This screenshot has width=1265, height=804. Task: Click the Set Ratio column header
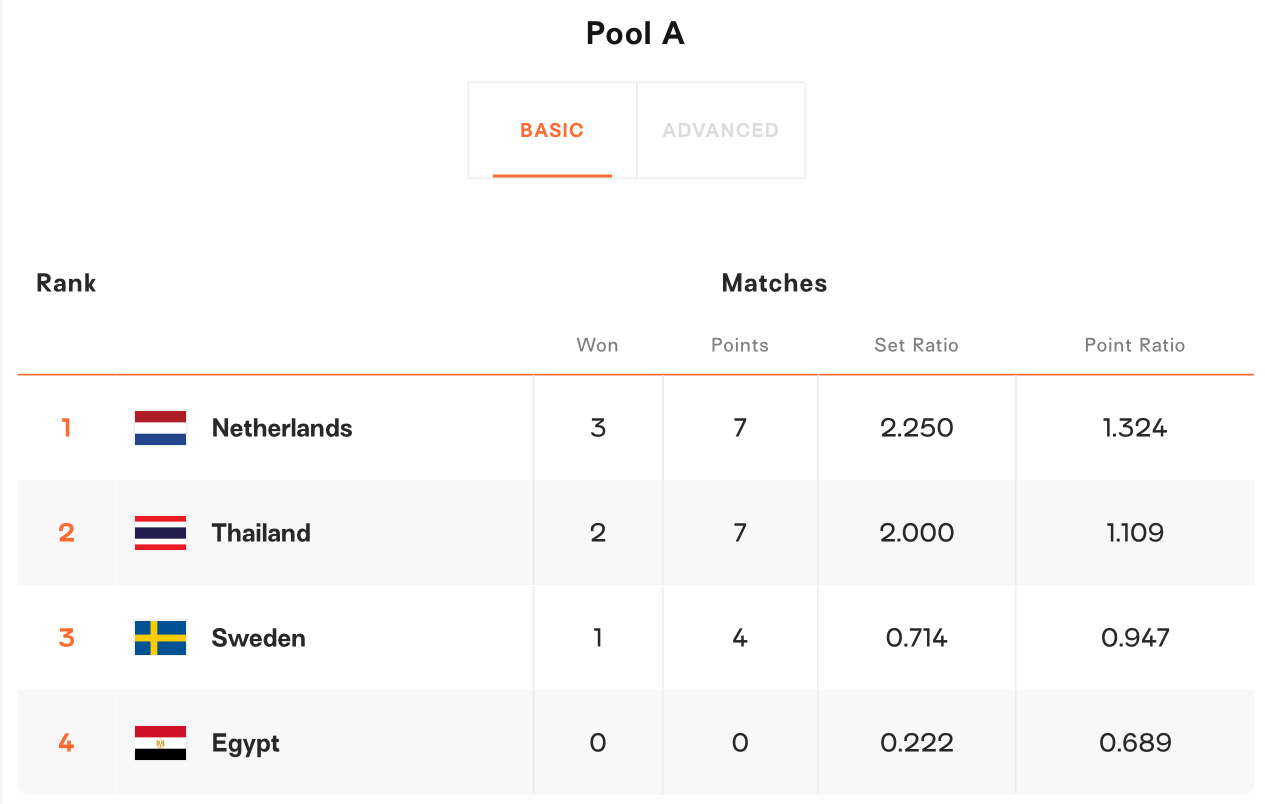click(917, 345)
